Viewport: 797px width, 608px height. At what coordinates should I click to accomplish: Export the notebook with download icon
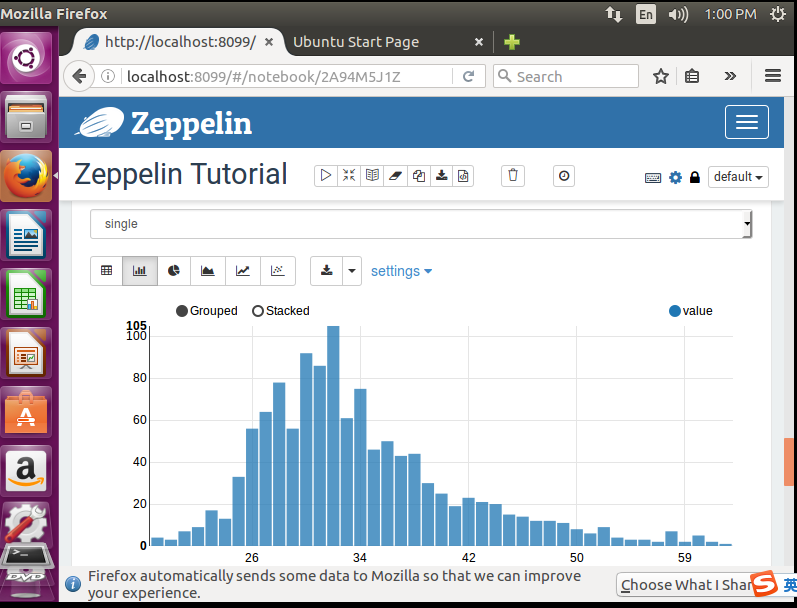(442, 176)
